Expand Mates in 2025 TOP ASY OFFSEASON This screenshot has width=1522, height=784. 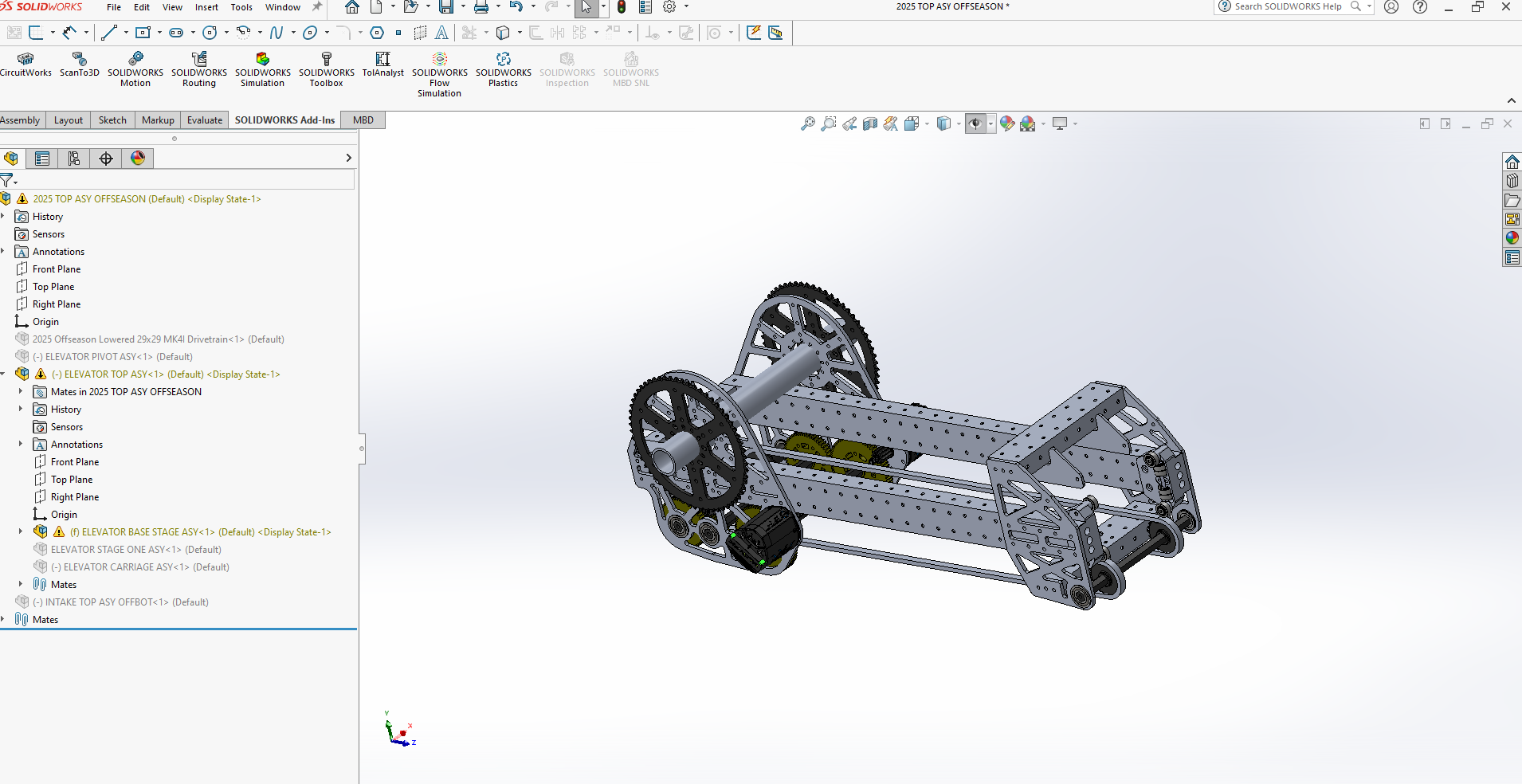(x=21, y=391)
